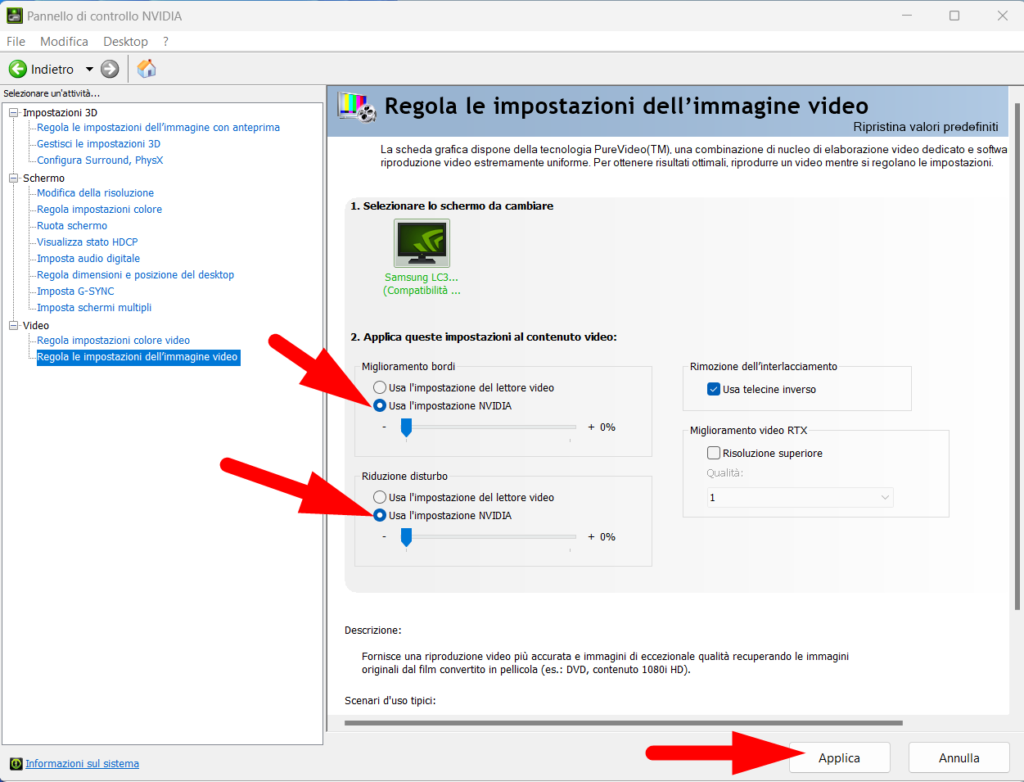Click the Miglioramento bordi slider handle

(406, 428)
